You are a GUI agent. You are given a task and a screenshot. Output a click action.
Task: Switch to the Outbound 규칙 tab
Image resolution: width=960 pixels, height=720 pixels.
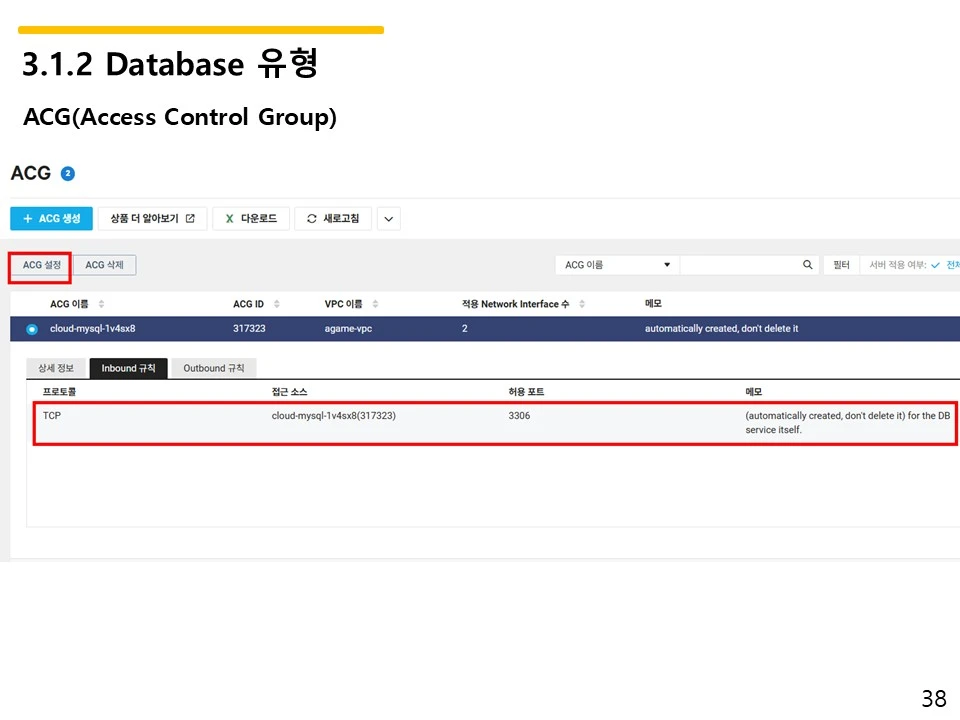[x=214, y=368]
